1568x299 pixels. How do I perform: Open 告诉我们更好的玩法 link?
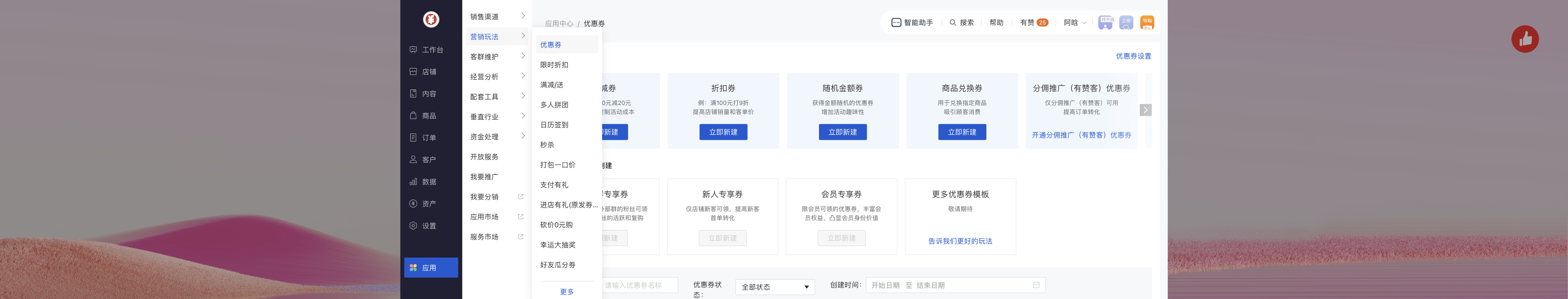[960, 241]
